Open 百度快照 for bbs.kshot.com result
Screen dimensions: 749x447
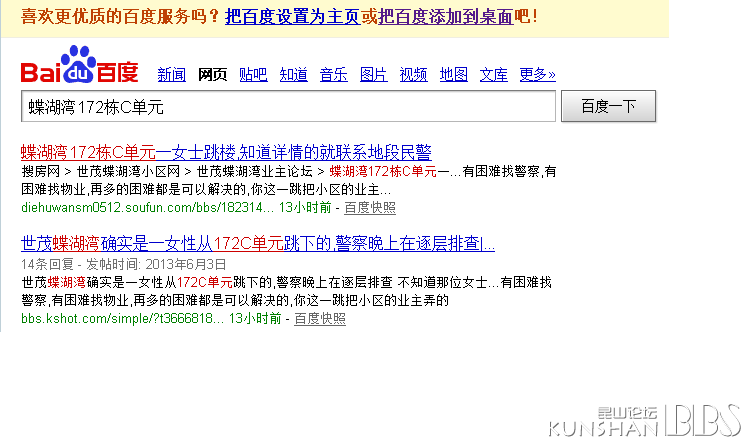(x=320, y=319)
